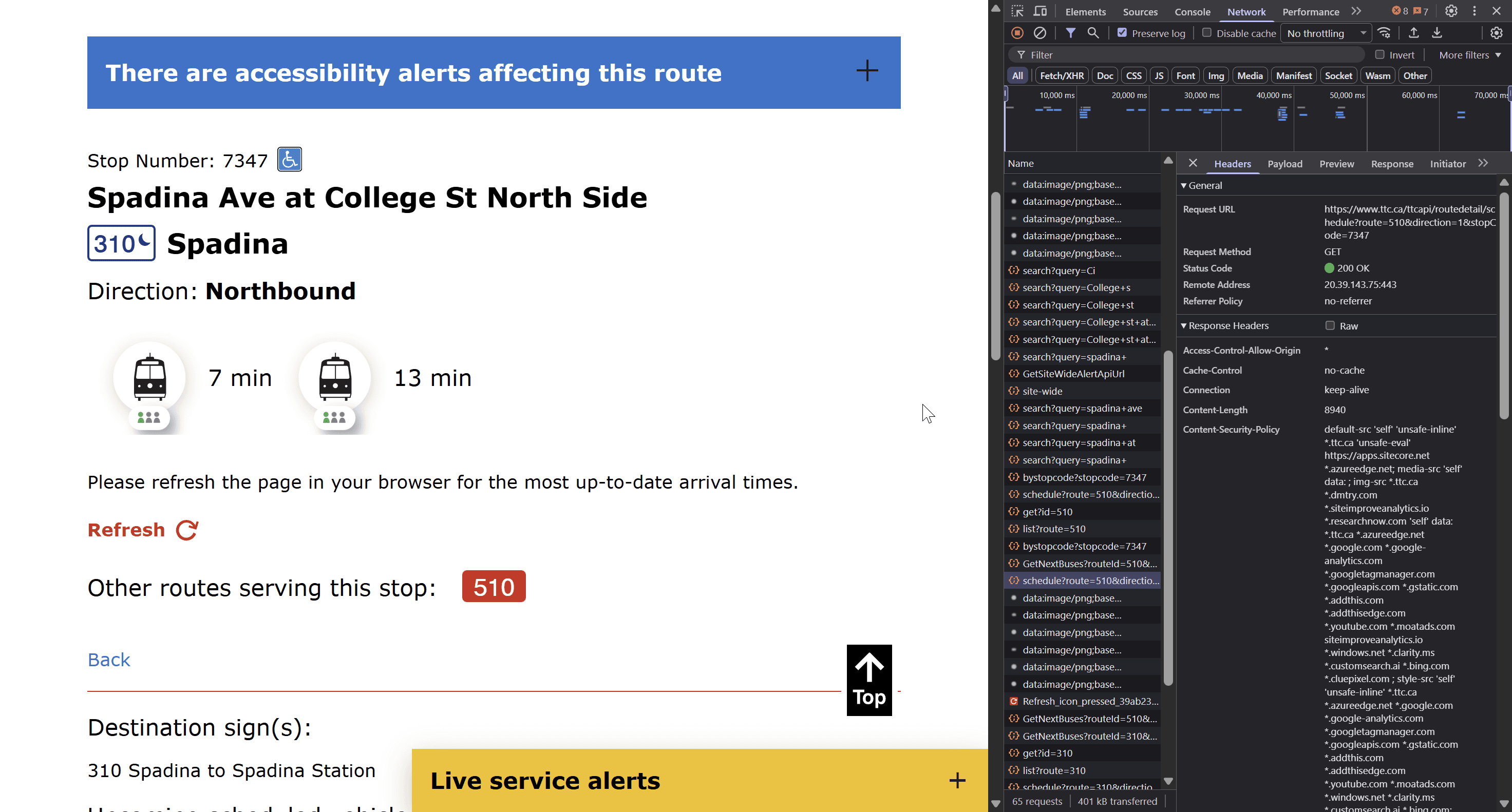Open network conditions panel

(x=1385, y=33)
